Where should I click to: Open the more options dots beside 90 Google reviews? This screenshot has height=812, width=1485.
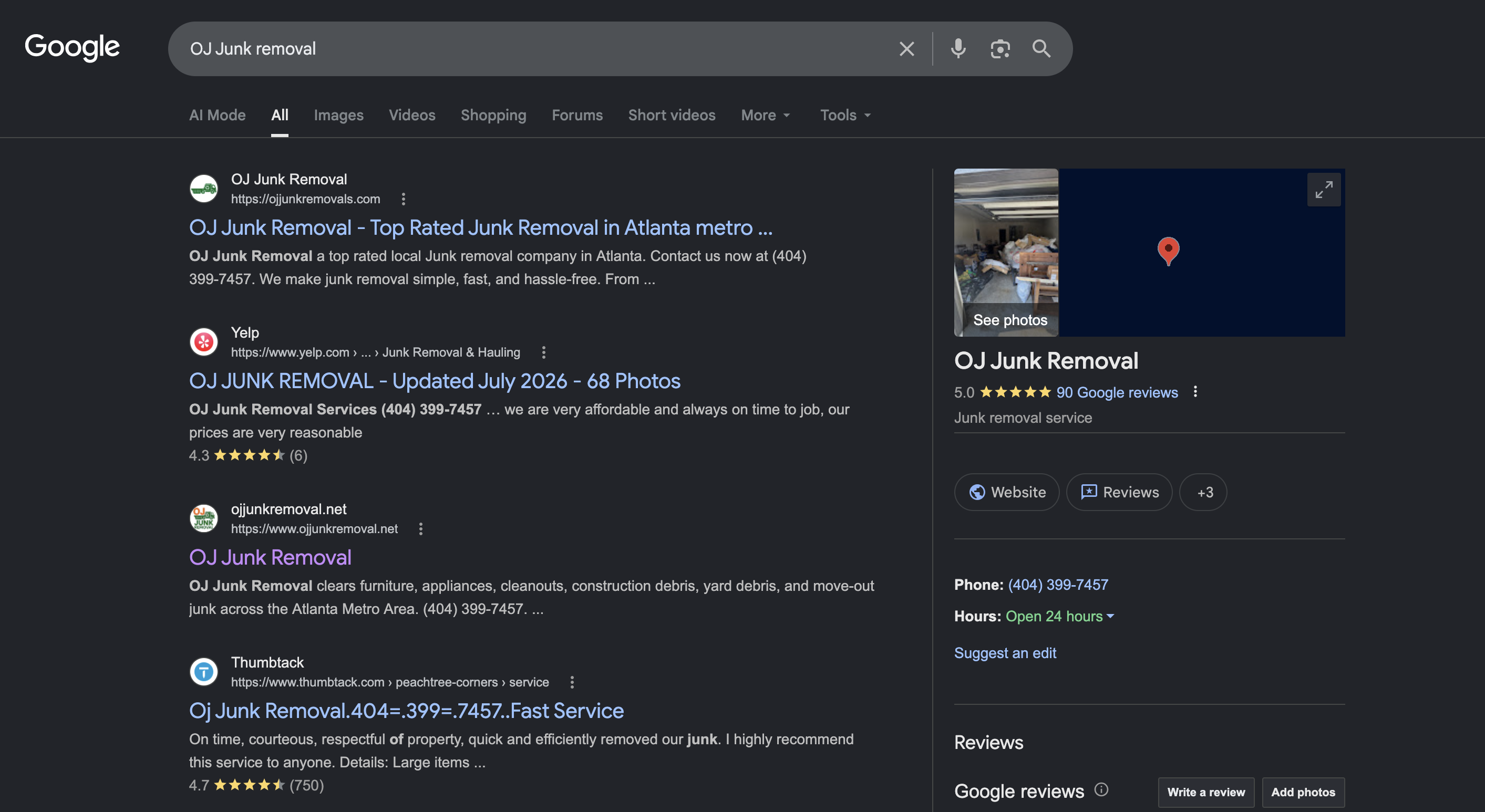(1195, 392)
